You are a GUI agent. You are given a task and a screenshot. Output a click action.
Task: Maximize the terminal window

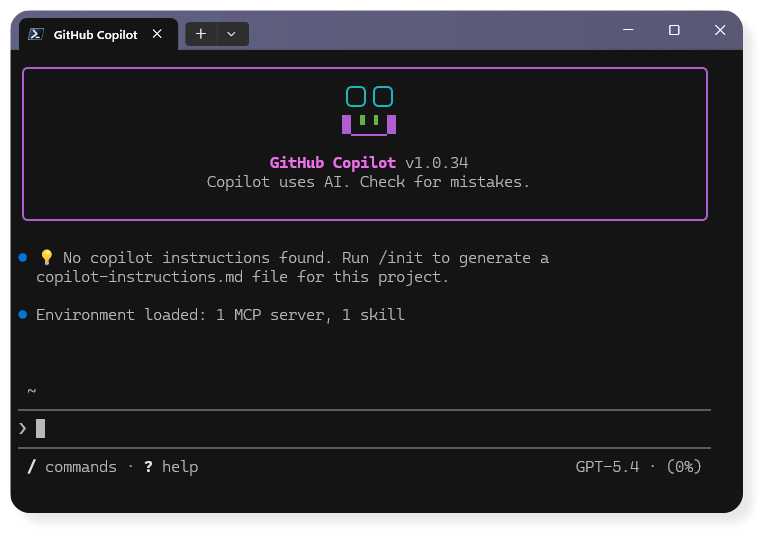(674, 31)
